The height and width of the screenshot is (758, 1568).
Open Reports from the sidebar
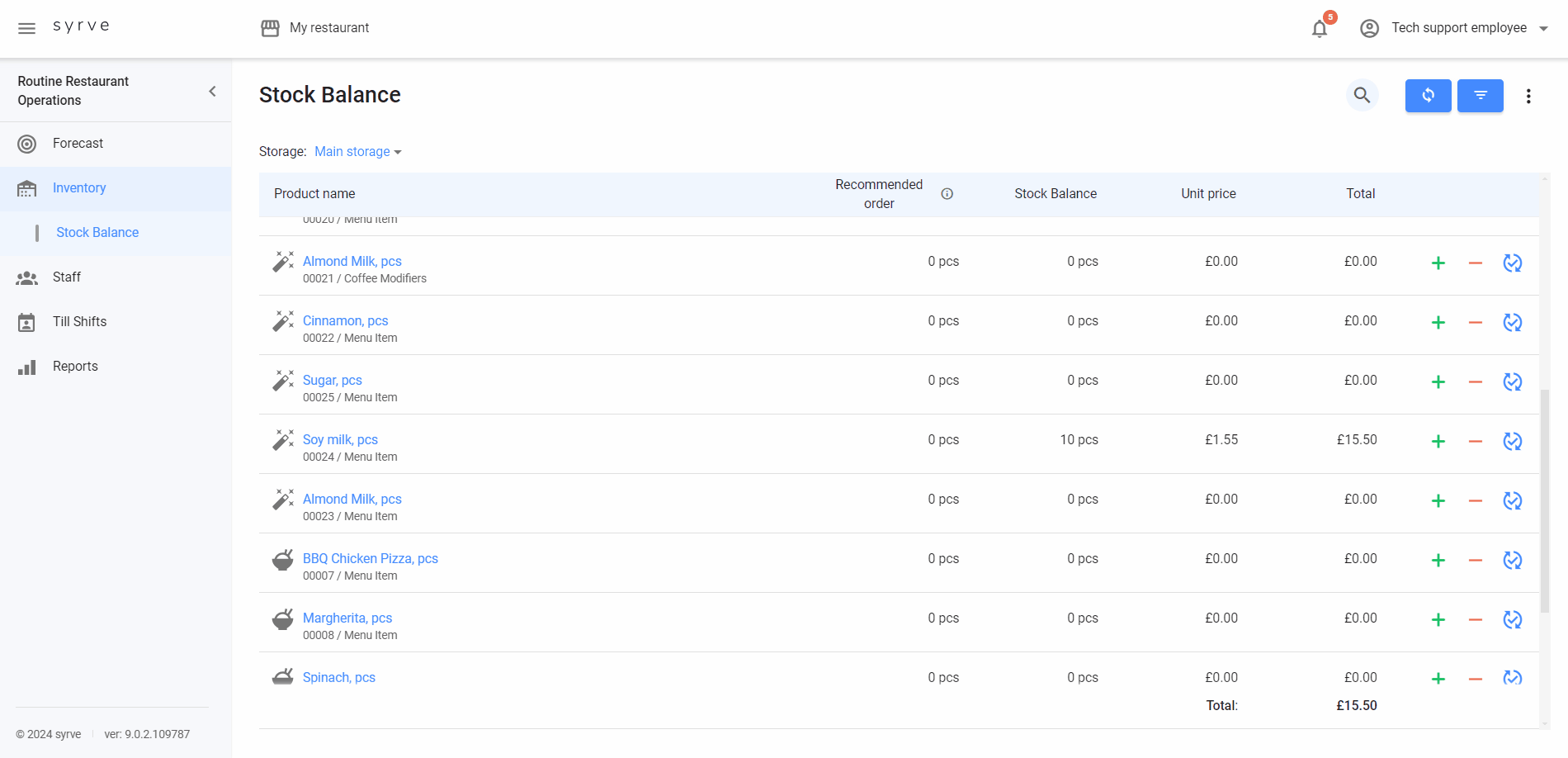(75, 367)
